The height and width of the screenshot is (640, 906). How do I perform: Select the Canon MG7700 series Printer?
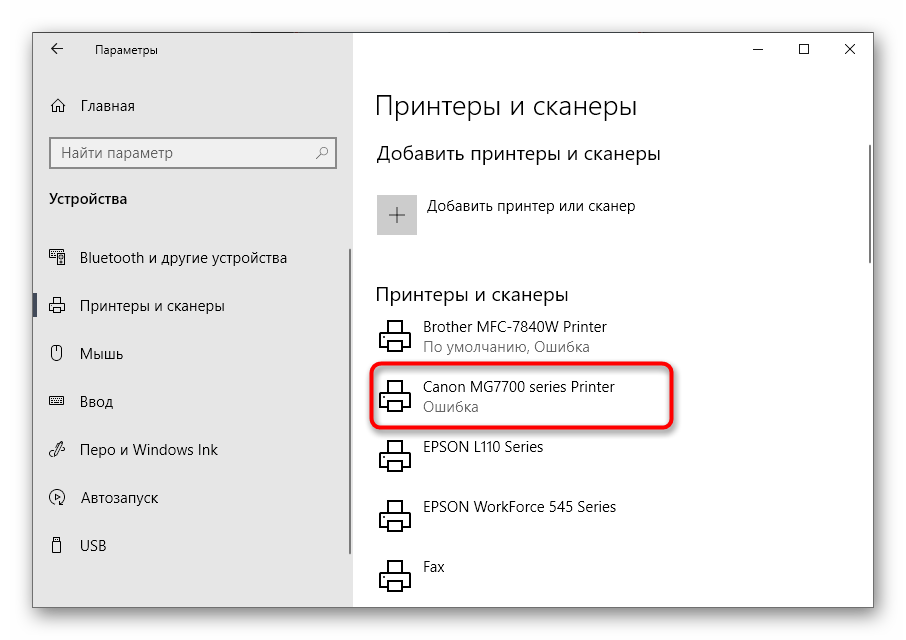click(518, 387)
